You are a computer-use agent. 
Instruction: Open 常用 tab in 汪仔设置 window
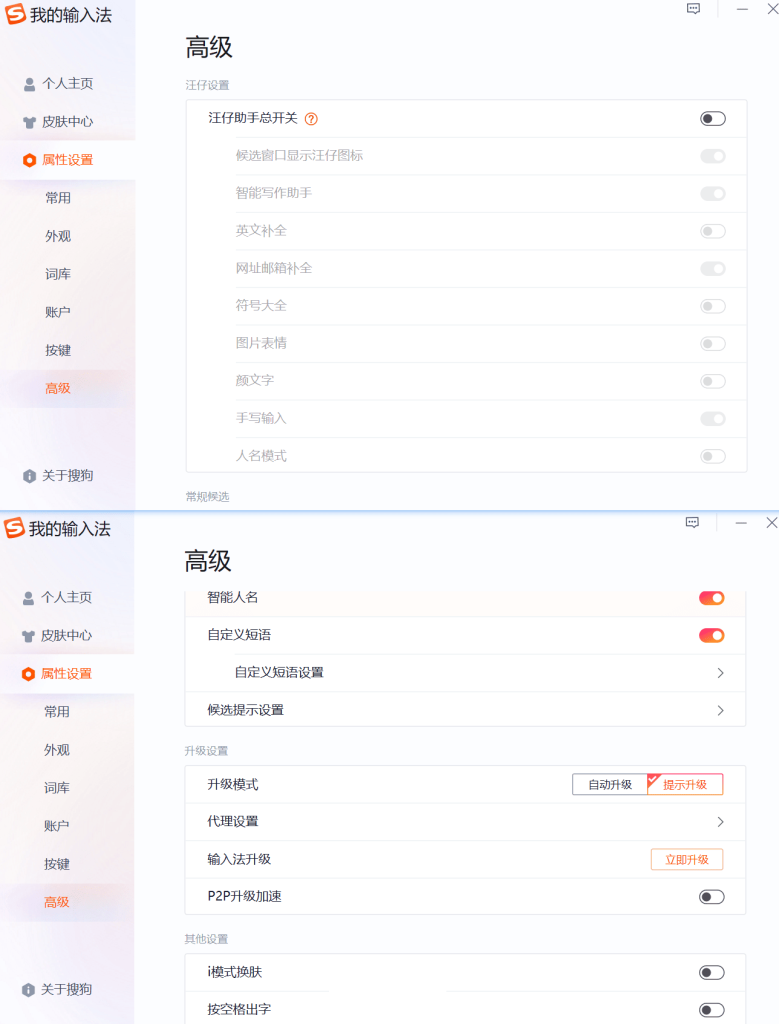tap(58, 199)
